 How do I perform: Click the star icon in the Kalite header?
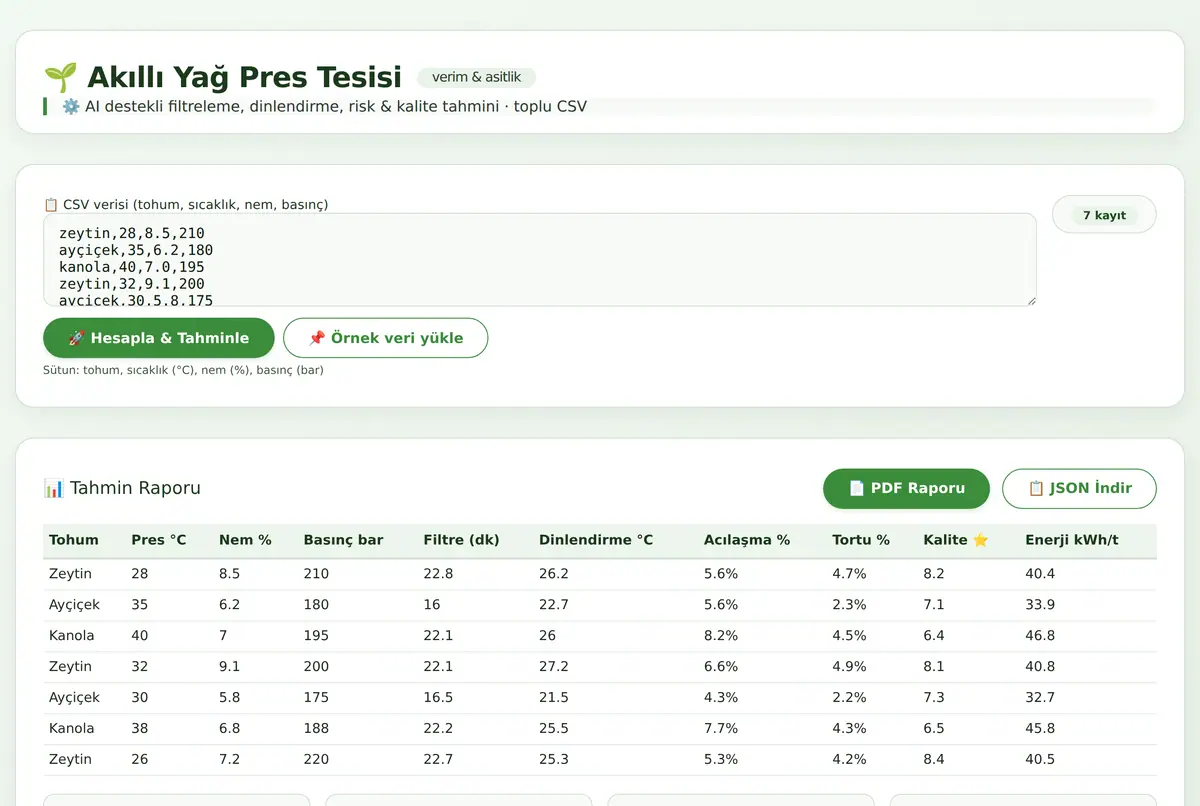tap(980, 540)
